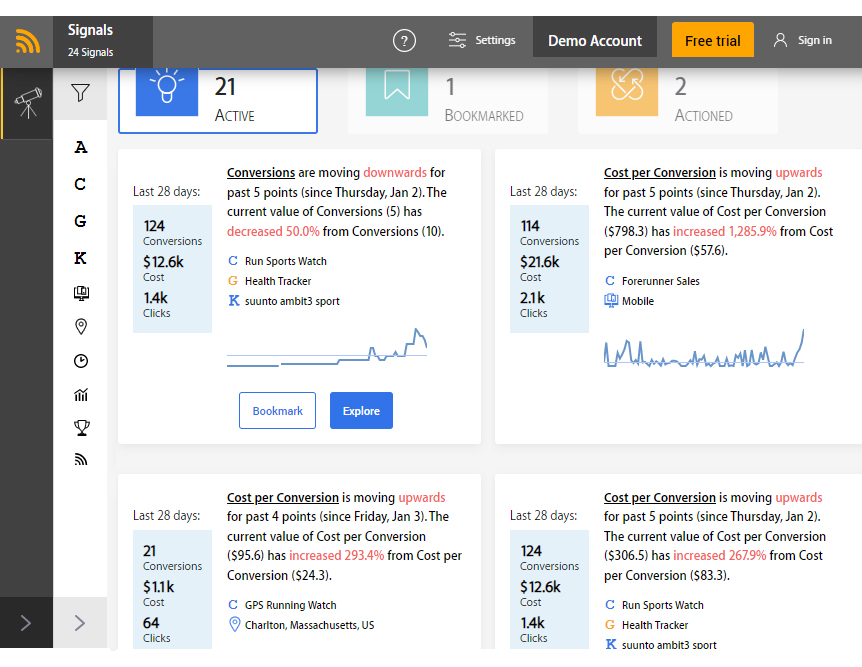Select the small RSS signal filter icon
Viewport: 862px width, 667px height.
(81, 460)
